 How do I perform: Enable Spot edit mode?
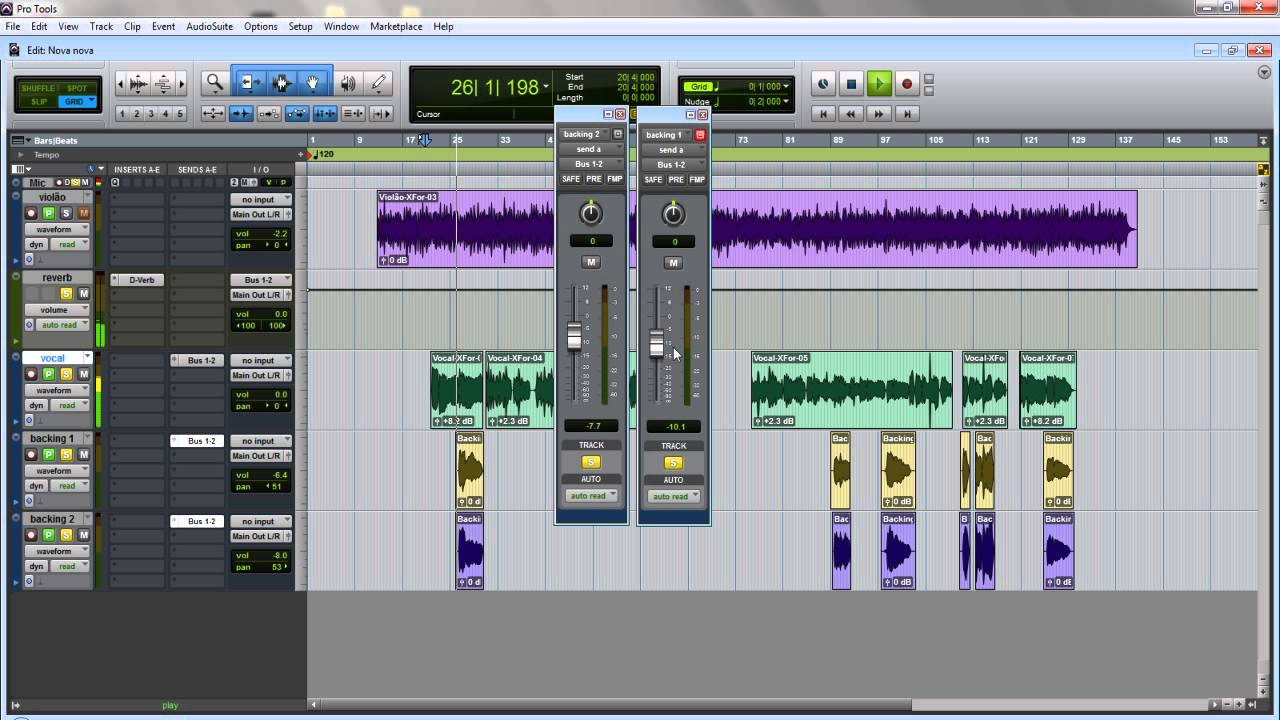[77, 88]
